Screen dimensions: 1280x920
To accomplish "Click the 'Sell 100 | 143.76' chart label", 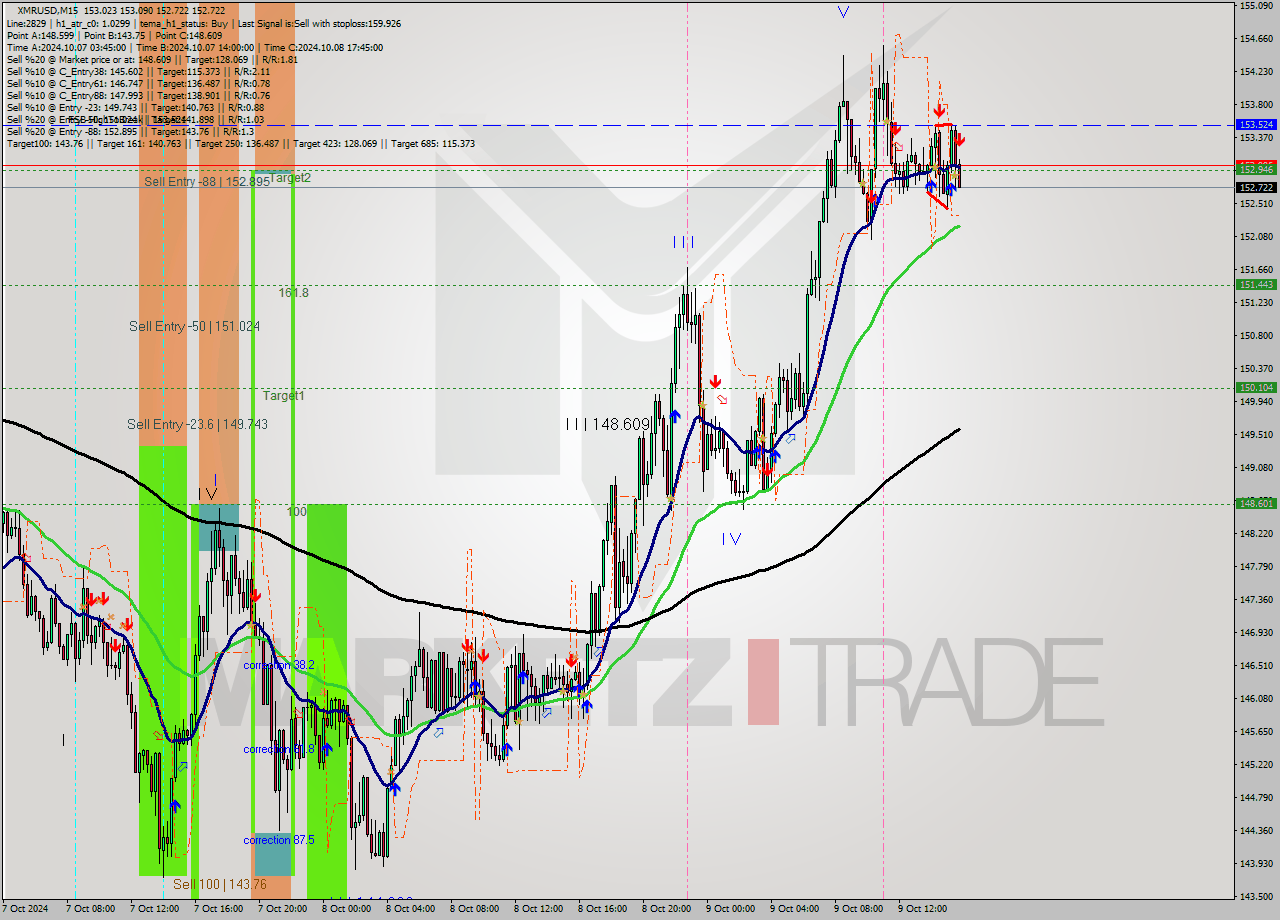I will 219,884.
